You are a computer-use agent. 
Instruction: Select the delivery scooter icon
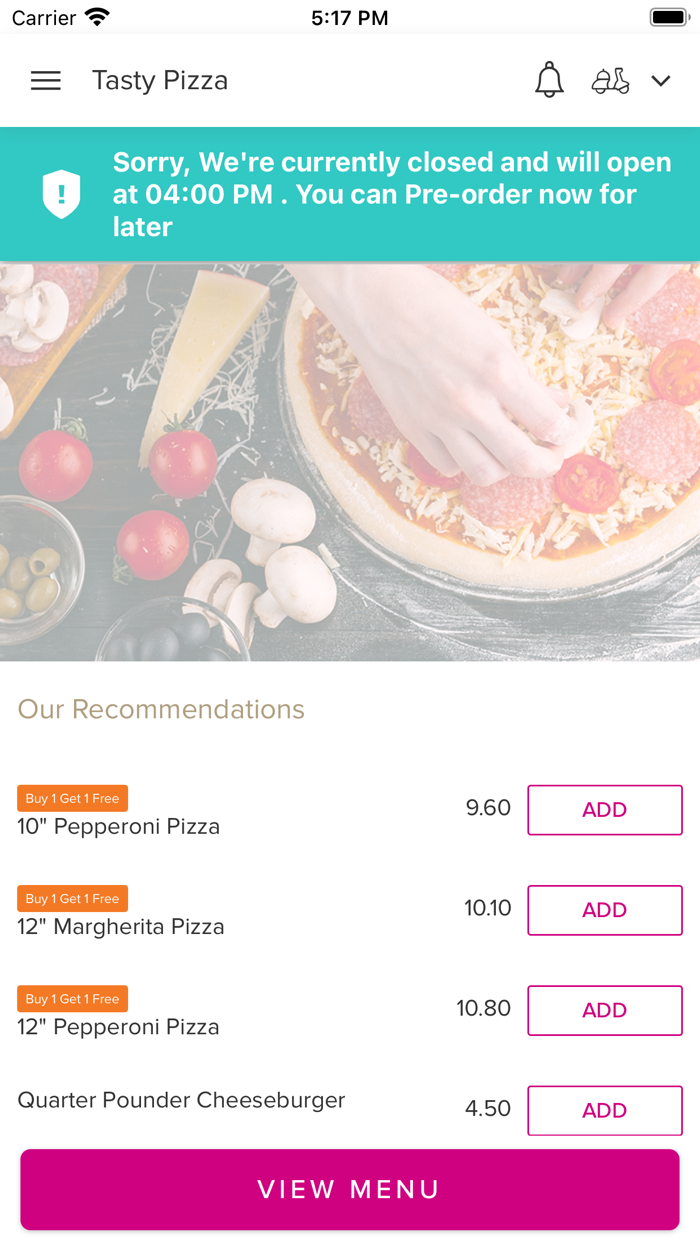tap(611, 80)
